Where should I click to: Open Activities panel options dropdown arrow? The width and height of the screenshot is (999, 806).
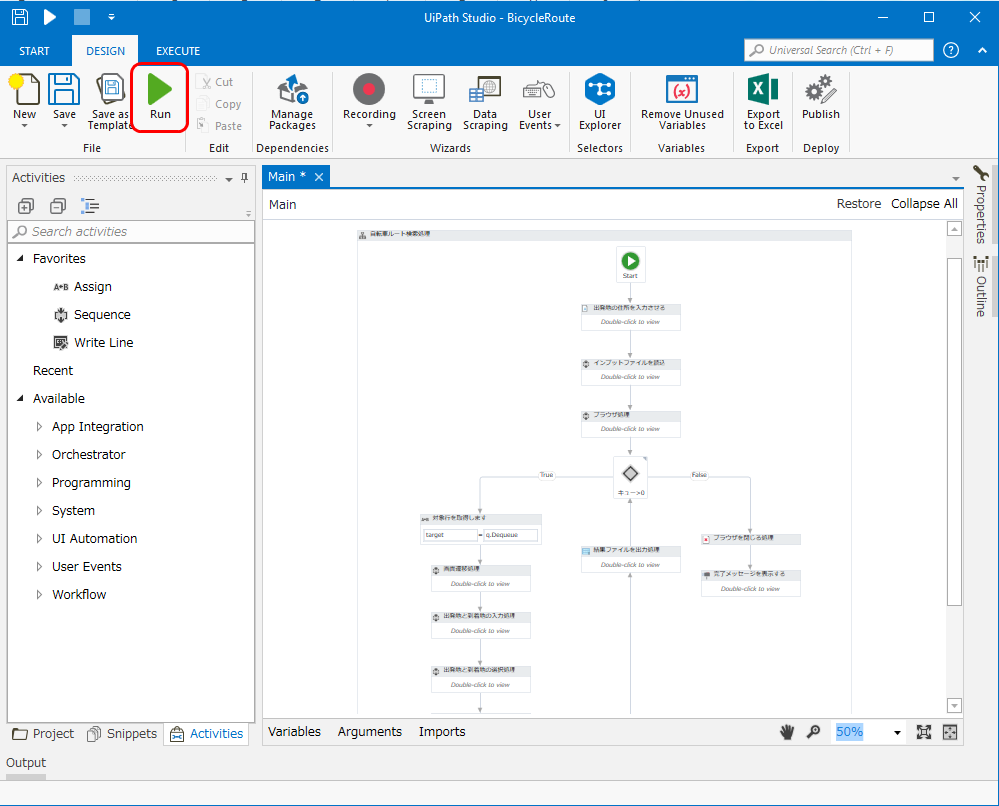coord(229,179)
